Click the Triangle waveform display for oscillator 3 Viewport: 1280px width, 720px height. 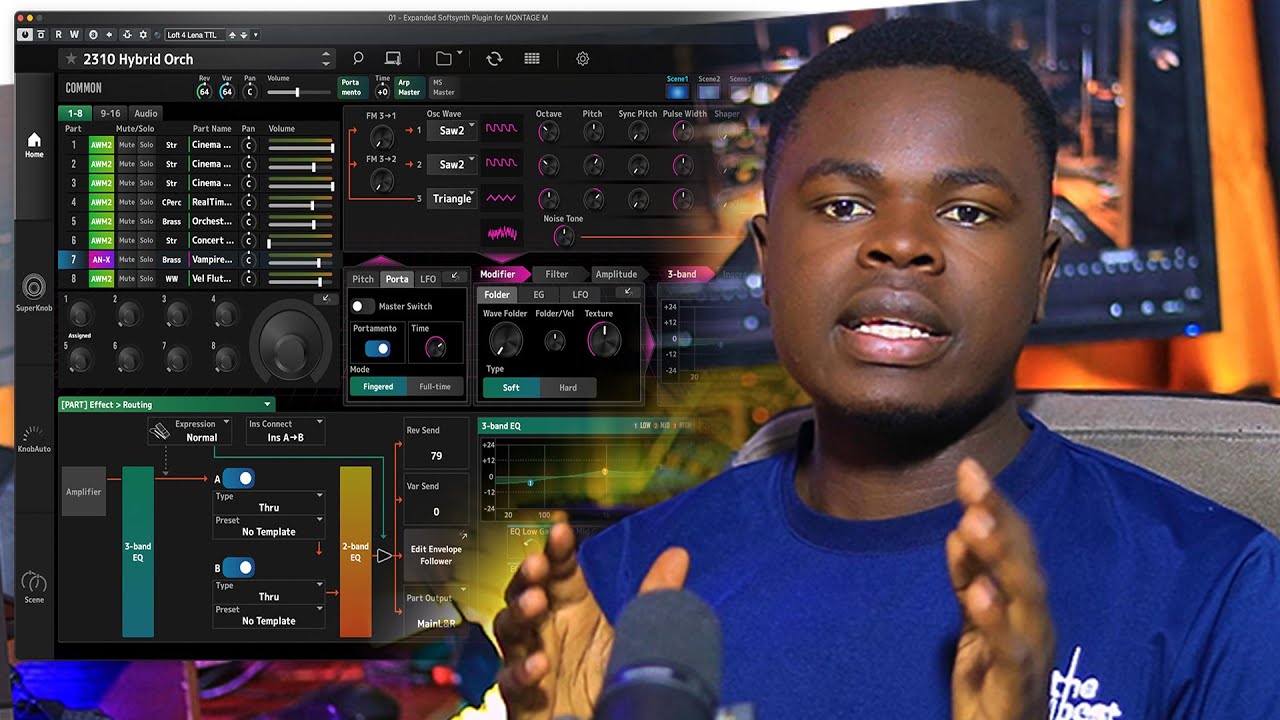point(501,198)
